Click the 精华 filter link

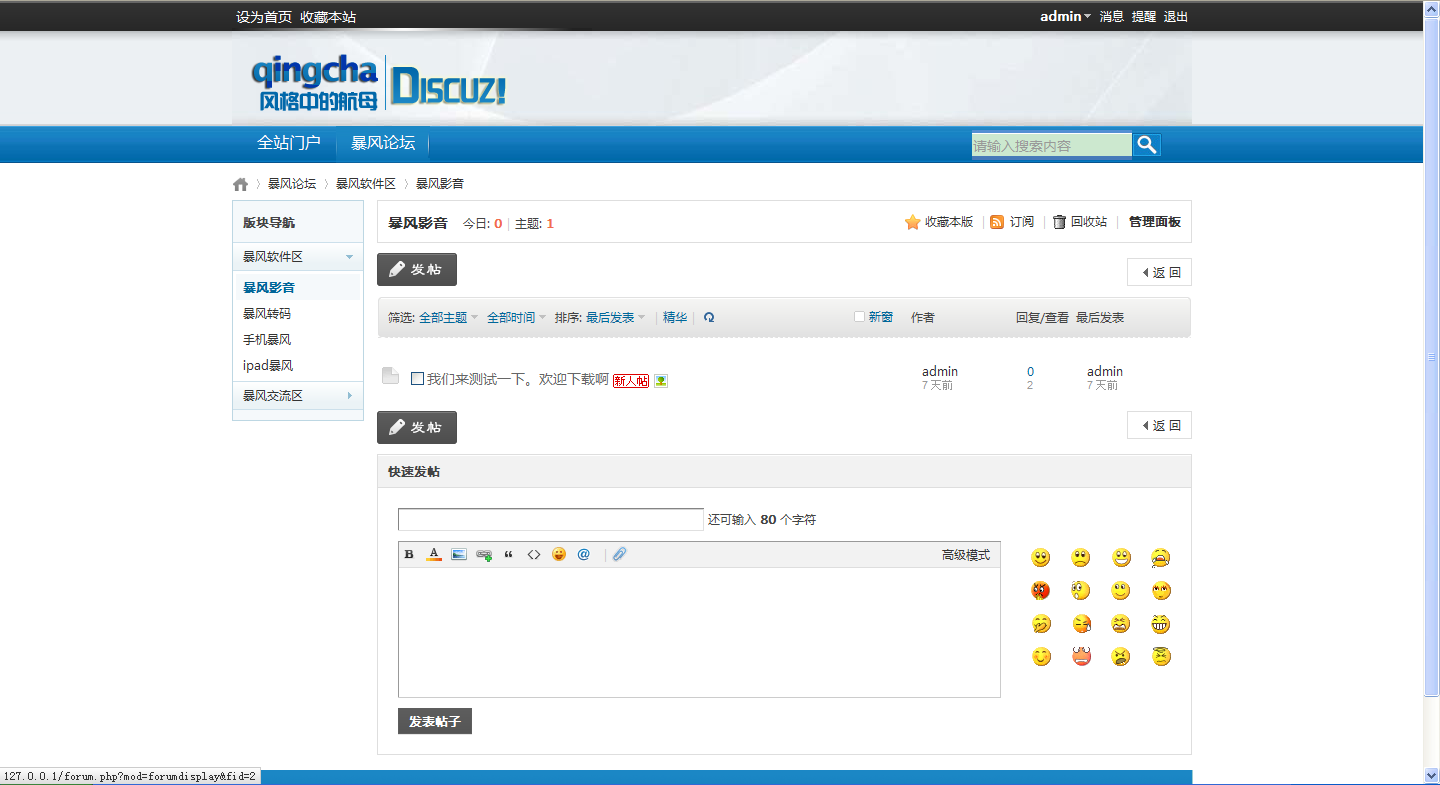[x=675, y=317]
